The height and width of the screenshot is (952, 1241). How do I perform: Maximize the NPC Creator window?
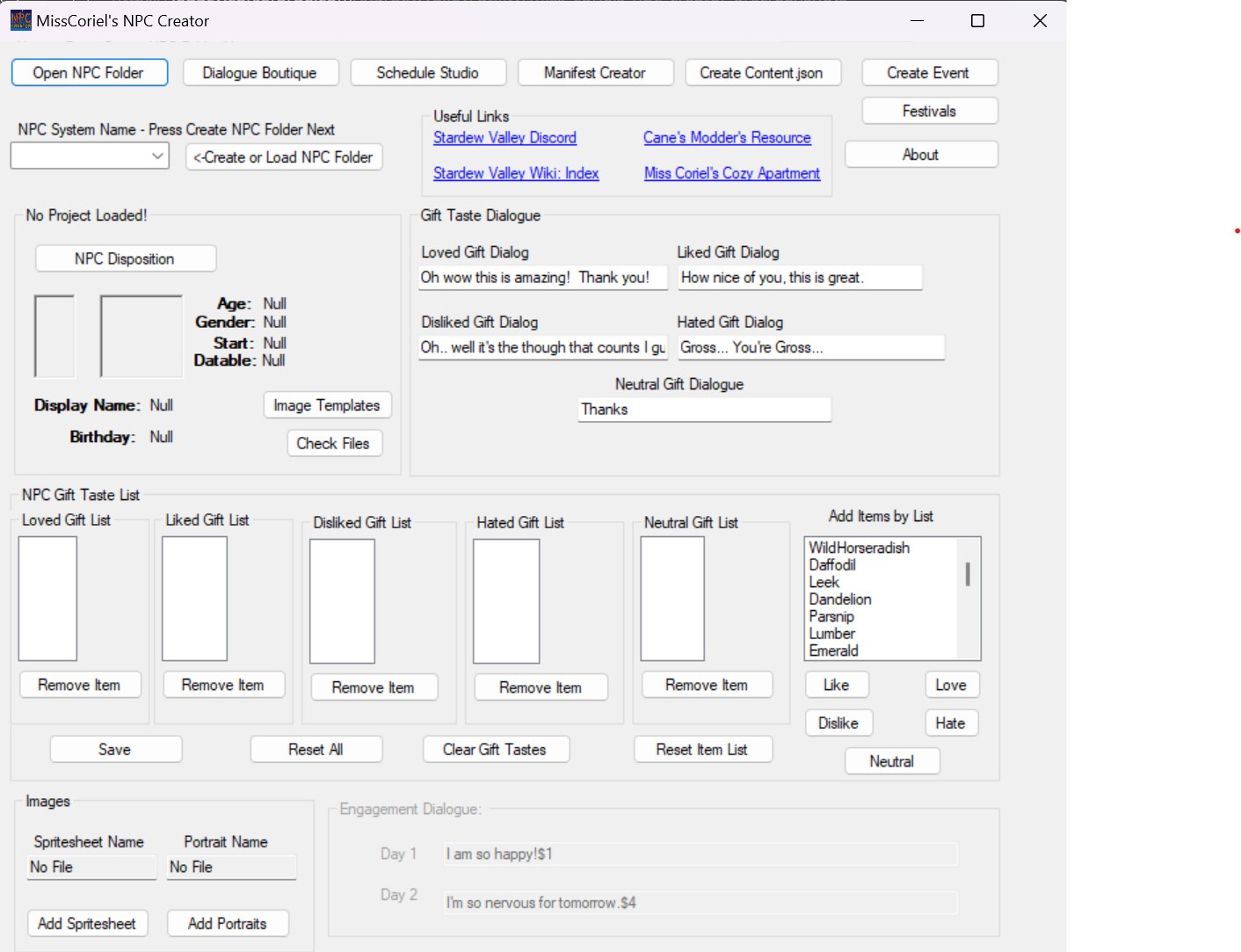point(977,20)
